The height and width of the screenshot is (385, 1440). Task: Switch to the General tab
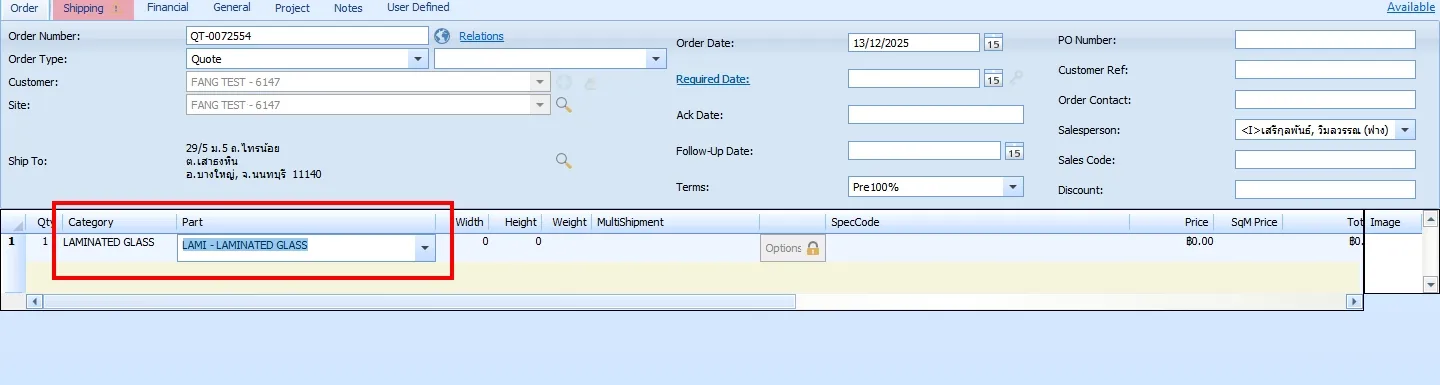click(x=232, y=7)
